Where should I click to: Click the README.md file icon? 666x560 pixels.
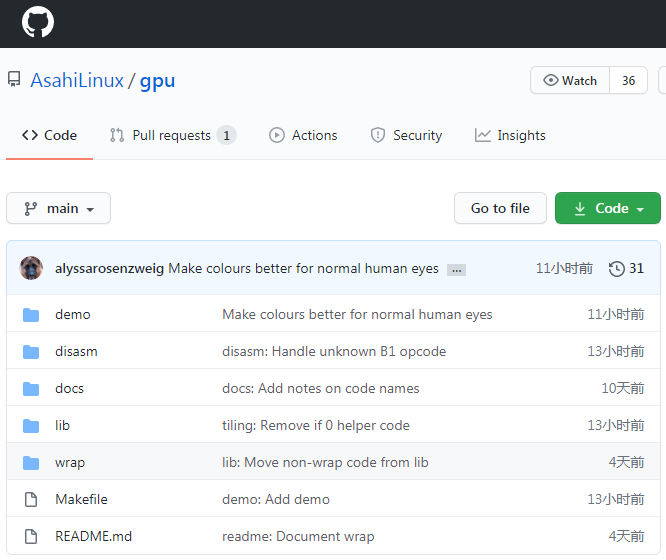[x=31, y=537]
